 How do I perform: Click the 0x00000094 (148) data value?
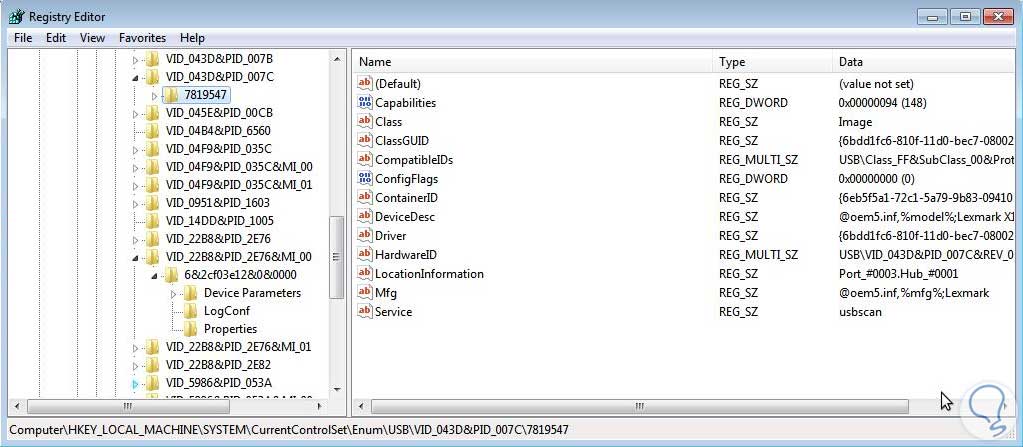click(882, 103)
